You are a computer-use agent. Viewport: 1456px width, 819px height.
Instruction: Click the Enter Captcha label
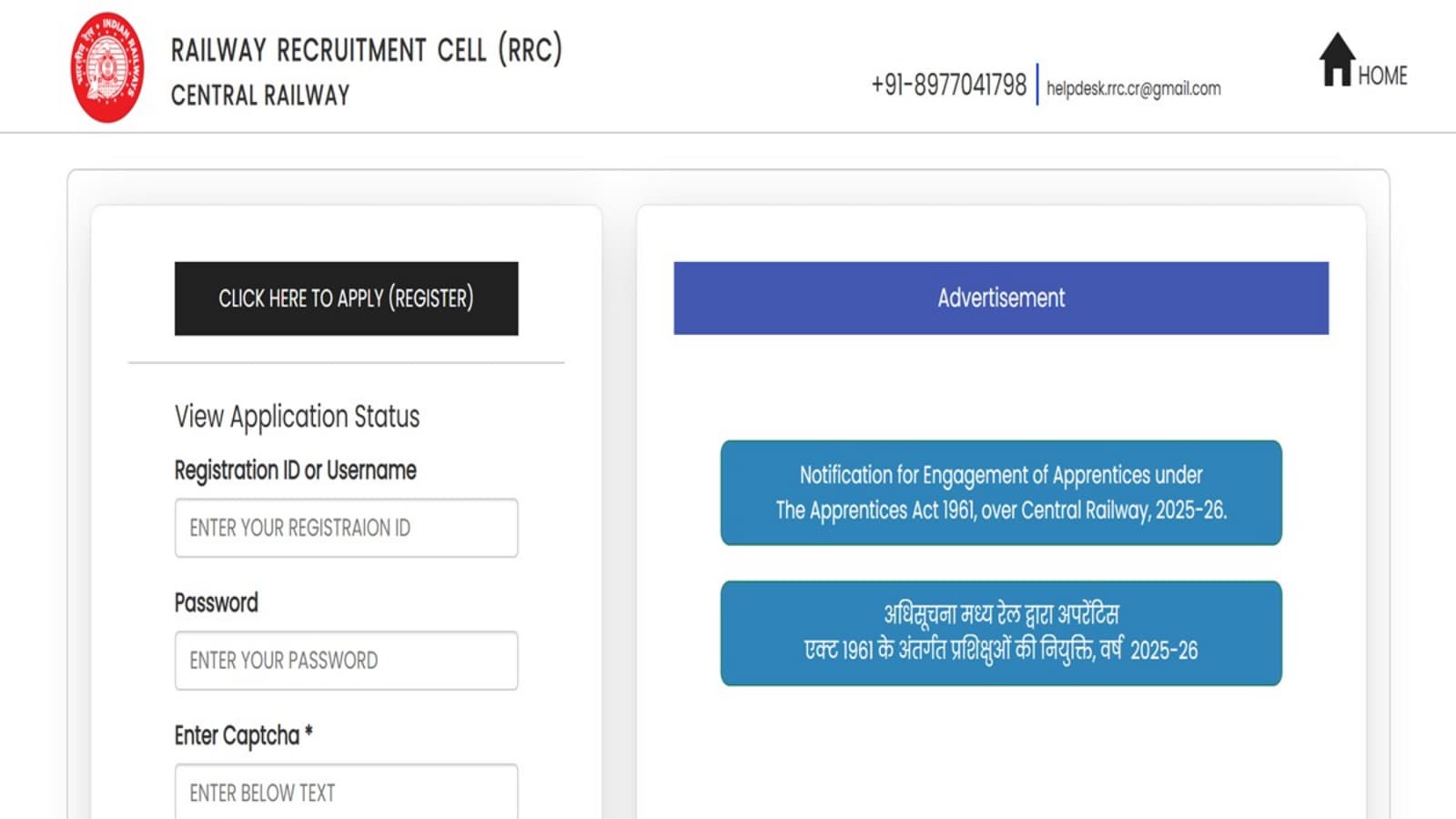click(x=243, y=735)
